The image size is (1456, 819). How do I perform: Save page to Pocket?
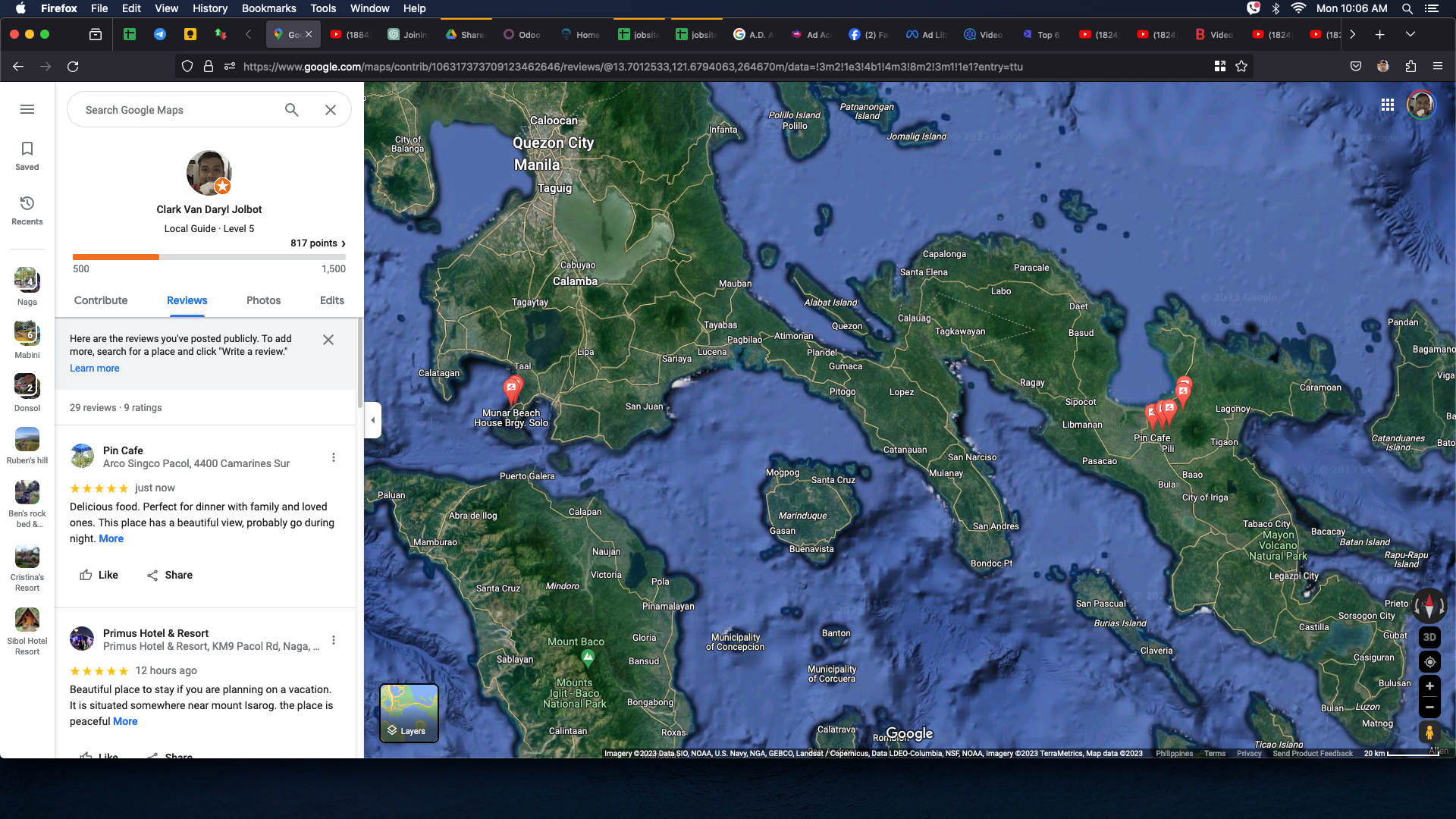(1356, 67)
